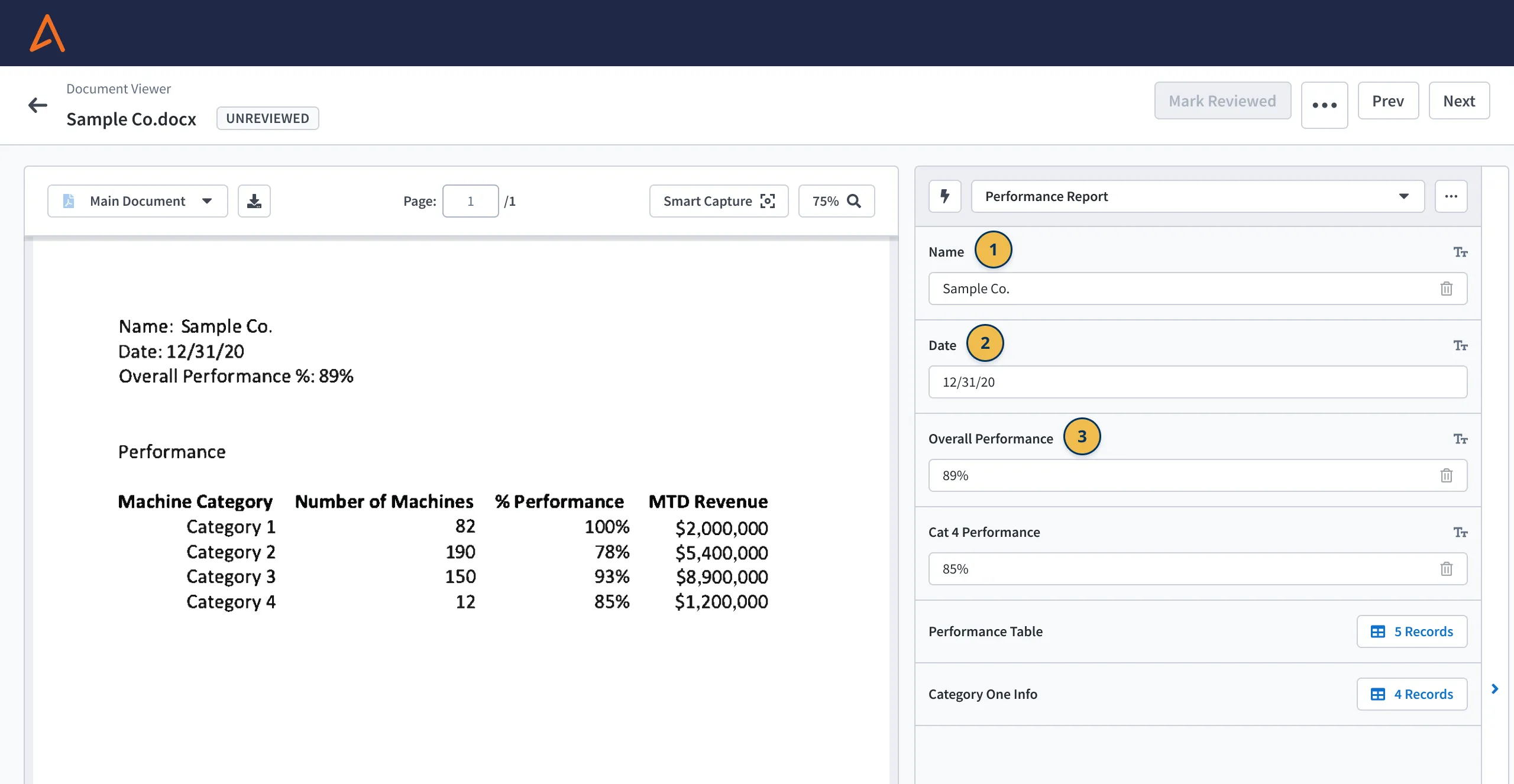Click the text type icon for Overall Performance
The height and width of the screenshot is (784, 1514).
(1461, 439)
